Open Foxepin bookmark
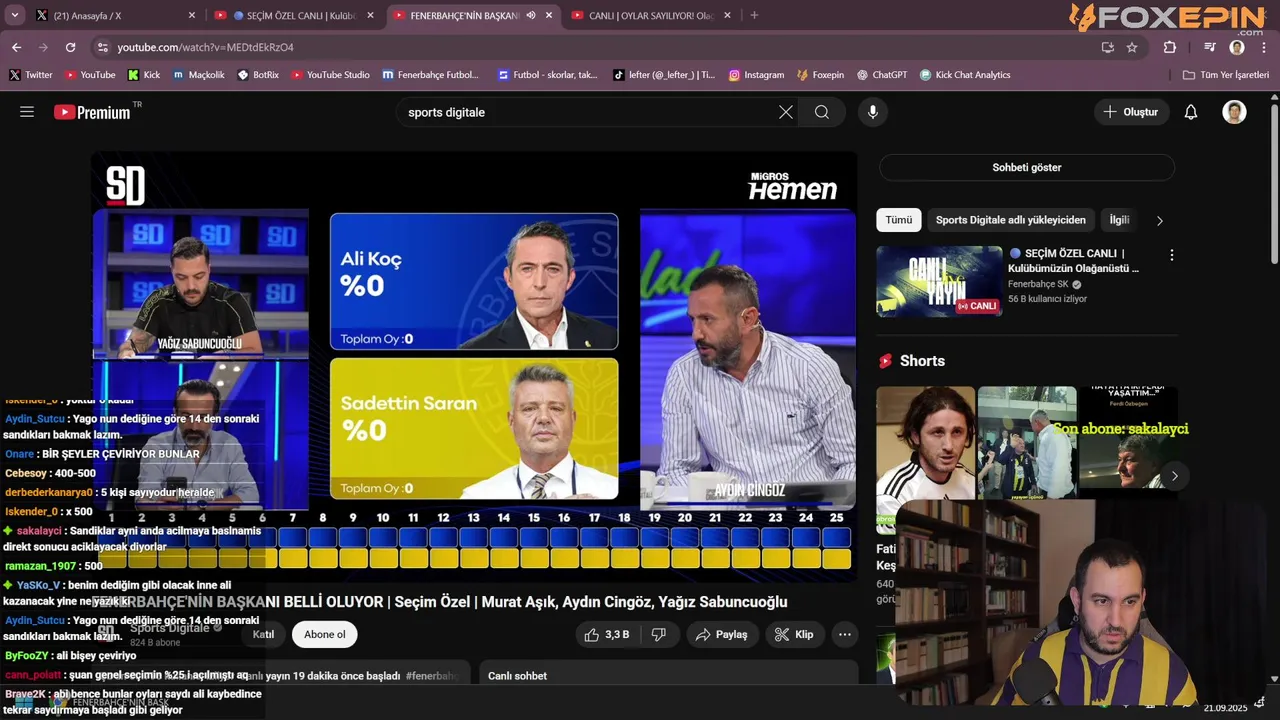Screen dimensions: 1280x720 [x=820, y=75]
